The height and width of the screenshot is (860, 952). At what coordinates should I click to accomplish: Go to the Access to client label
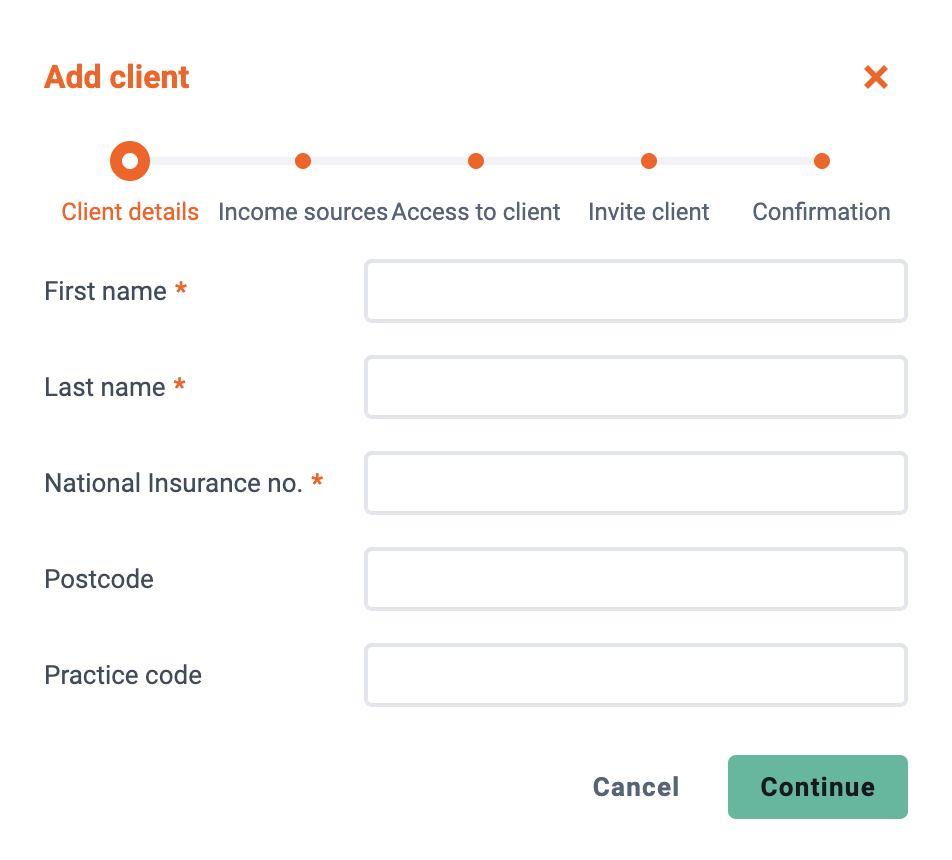coord(476,212)
